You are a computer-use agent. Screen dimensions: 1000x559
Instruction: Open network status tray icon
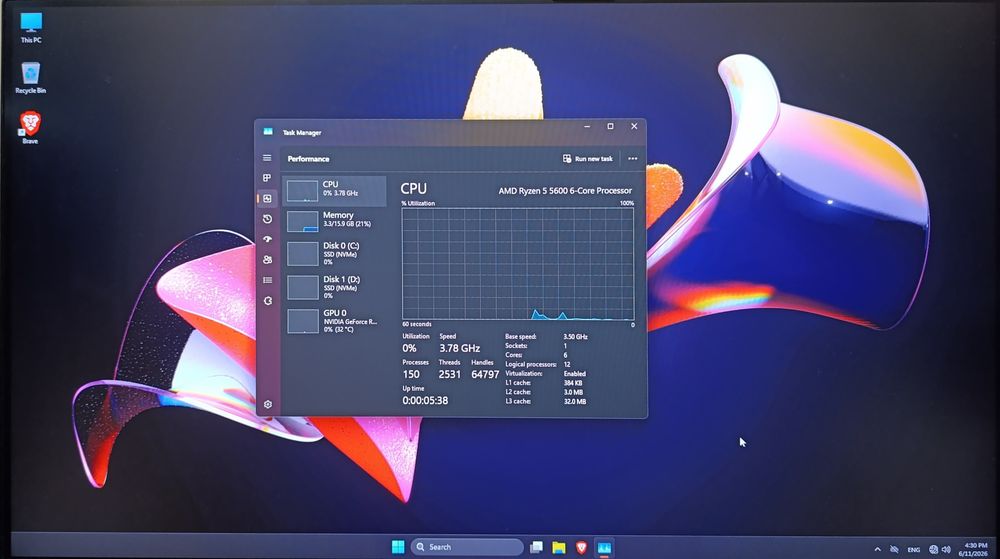(933, 549)
